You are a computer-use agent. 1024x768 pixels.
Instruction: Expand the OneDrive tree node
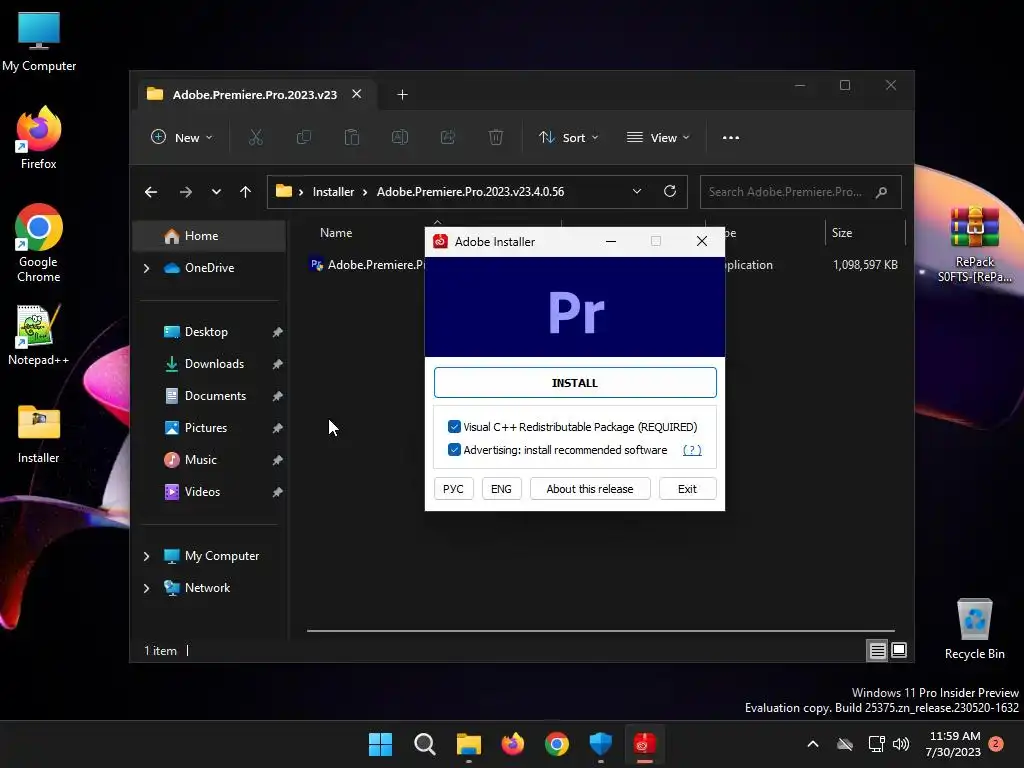tap(146, 268)
